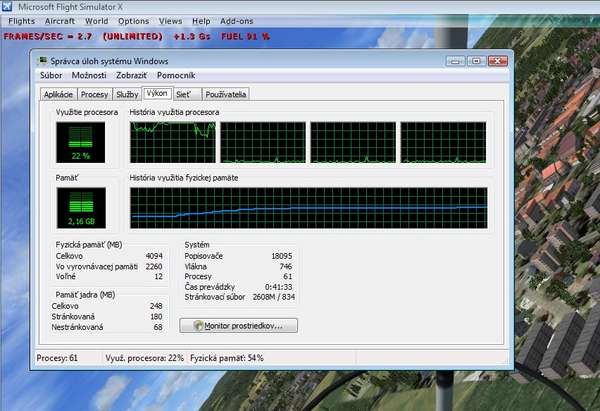Click the 'Vo vyrovnávacej pamäti' row
This screenshot has height=411, width=600.
(x=109, y=266)
